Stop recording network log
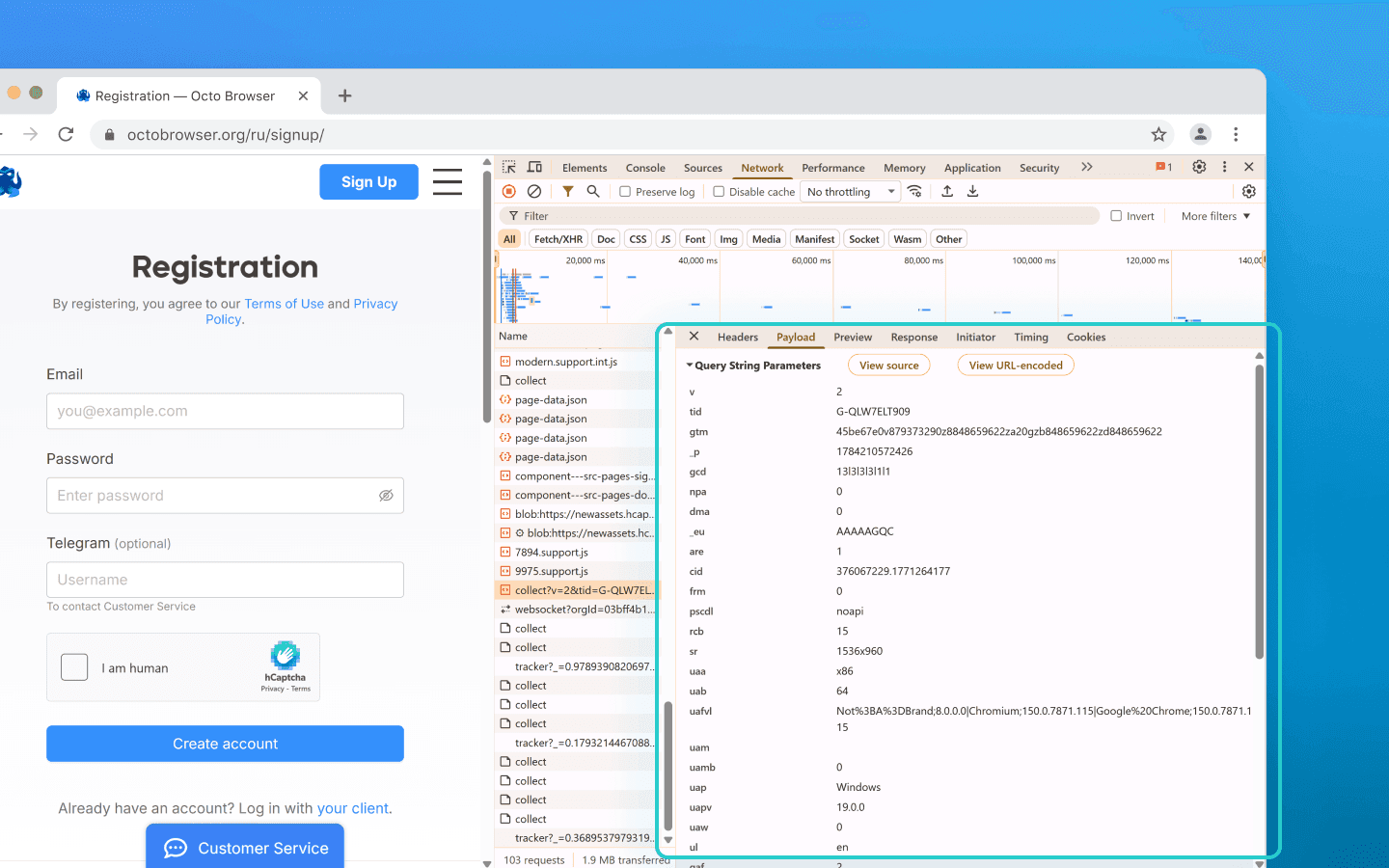This screenshot has height=868, width=1389. (x=509, y=191)
